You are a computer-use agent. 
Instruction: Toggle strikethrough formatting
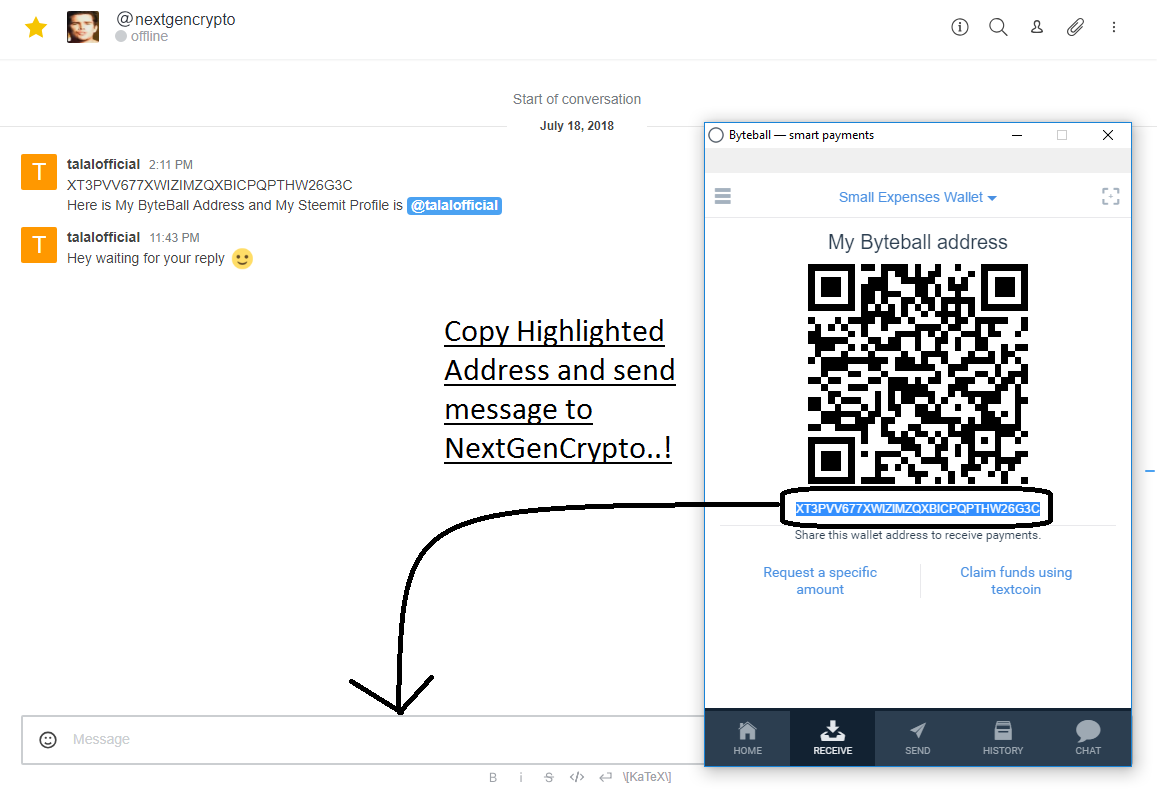tap(548, 776)
